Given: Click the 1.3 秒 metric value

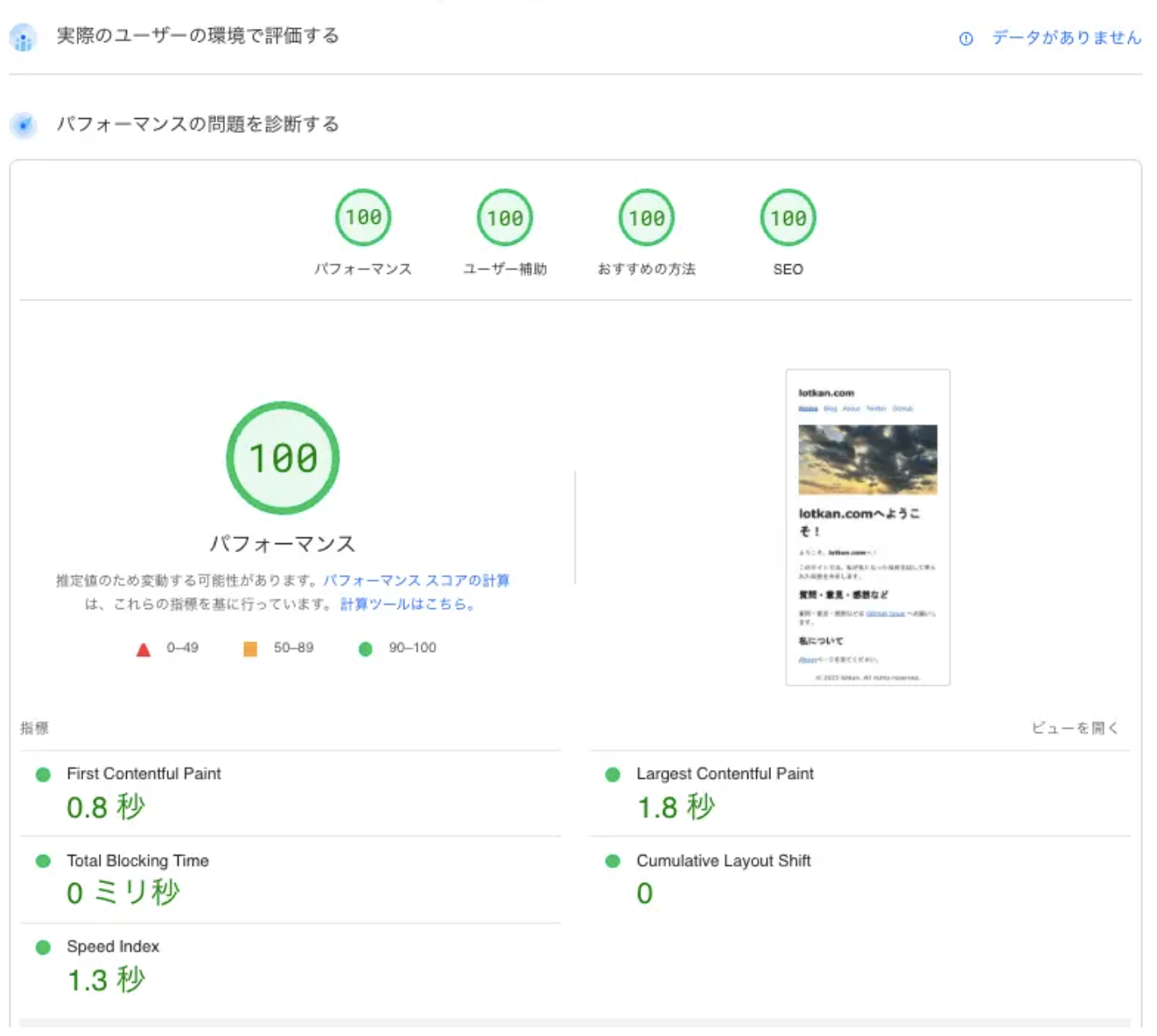Looking at the screenshot, I should point(106,980).
